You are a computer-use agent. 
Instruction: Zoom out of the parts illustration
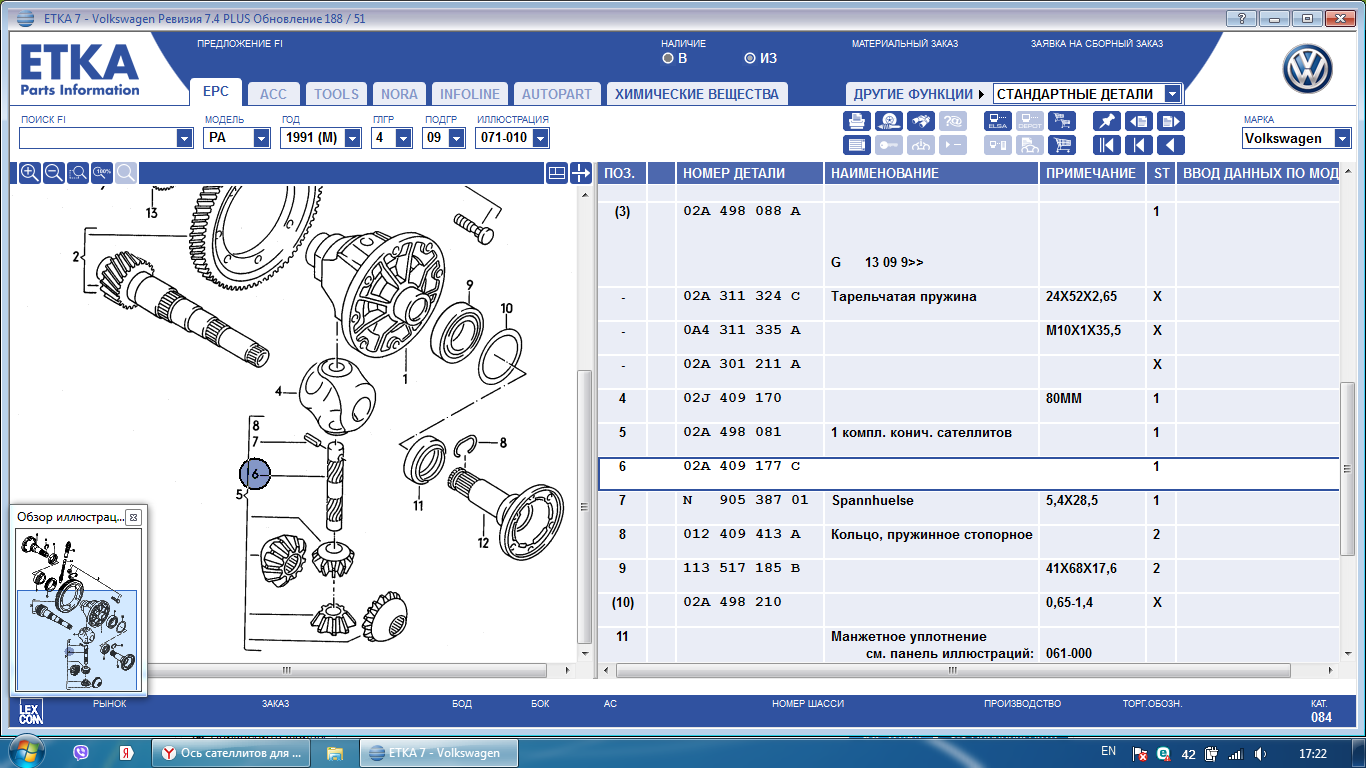(x=54, y=173)
